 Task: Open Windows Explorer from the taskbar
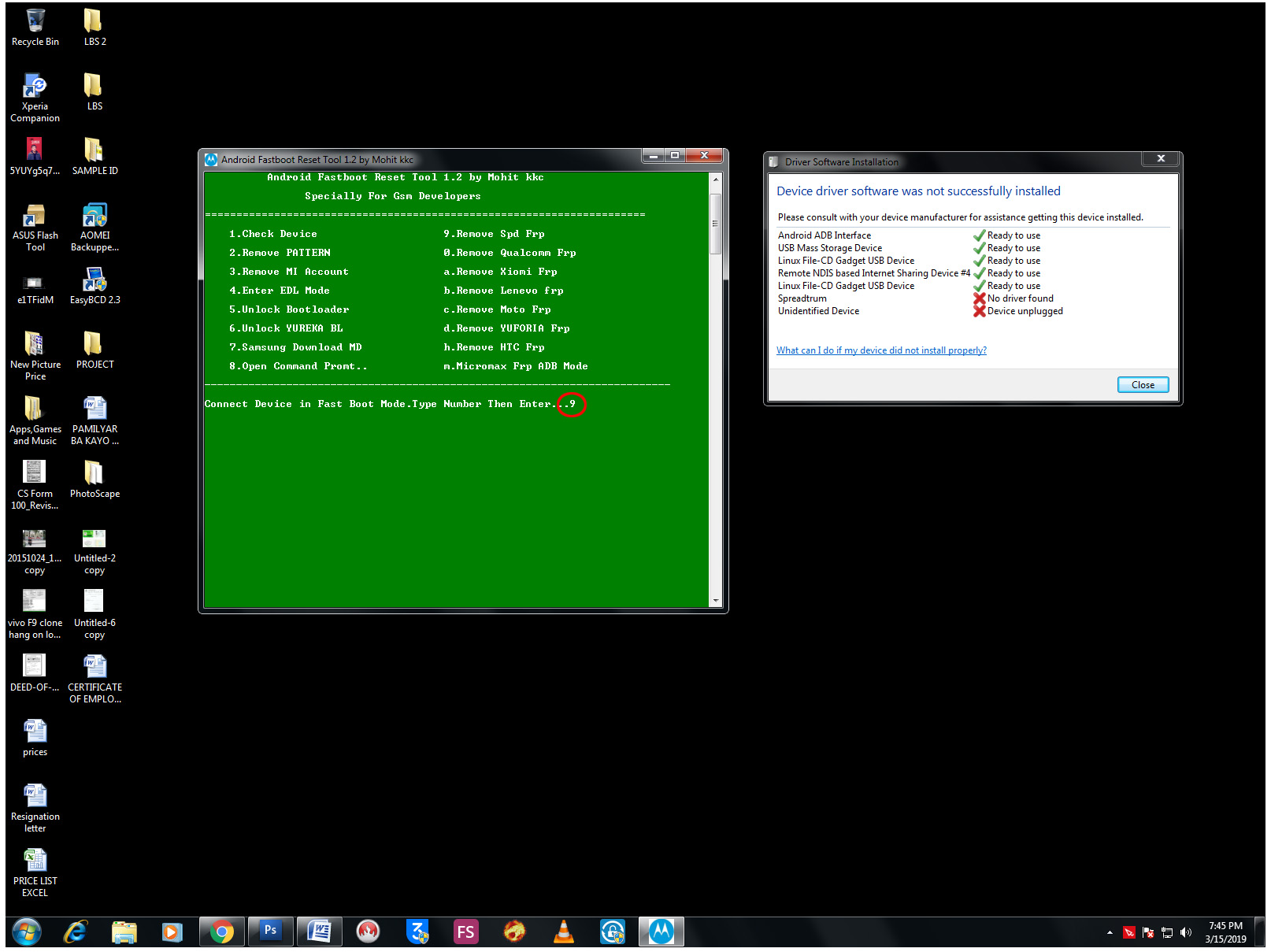124,932
